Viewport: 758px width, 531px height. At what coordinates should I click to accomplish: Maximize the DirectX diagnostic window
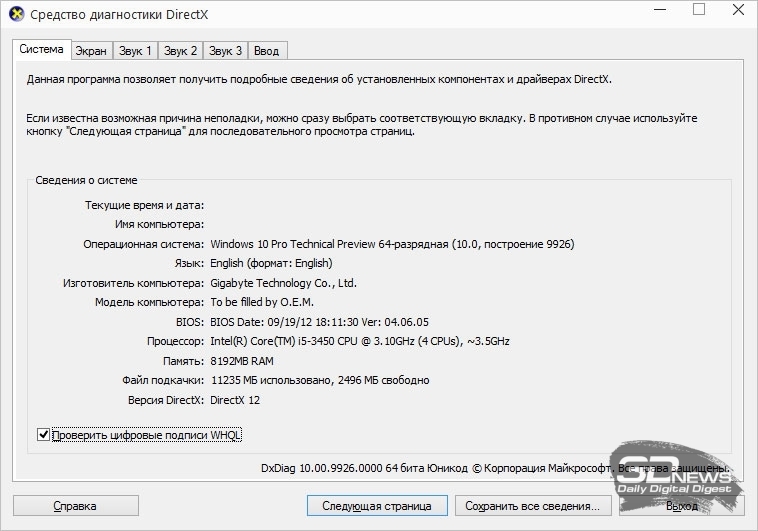click(699, 10)
